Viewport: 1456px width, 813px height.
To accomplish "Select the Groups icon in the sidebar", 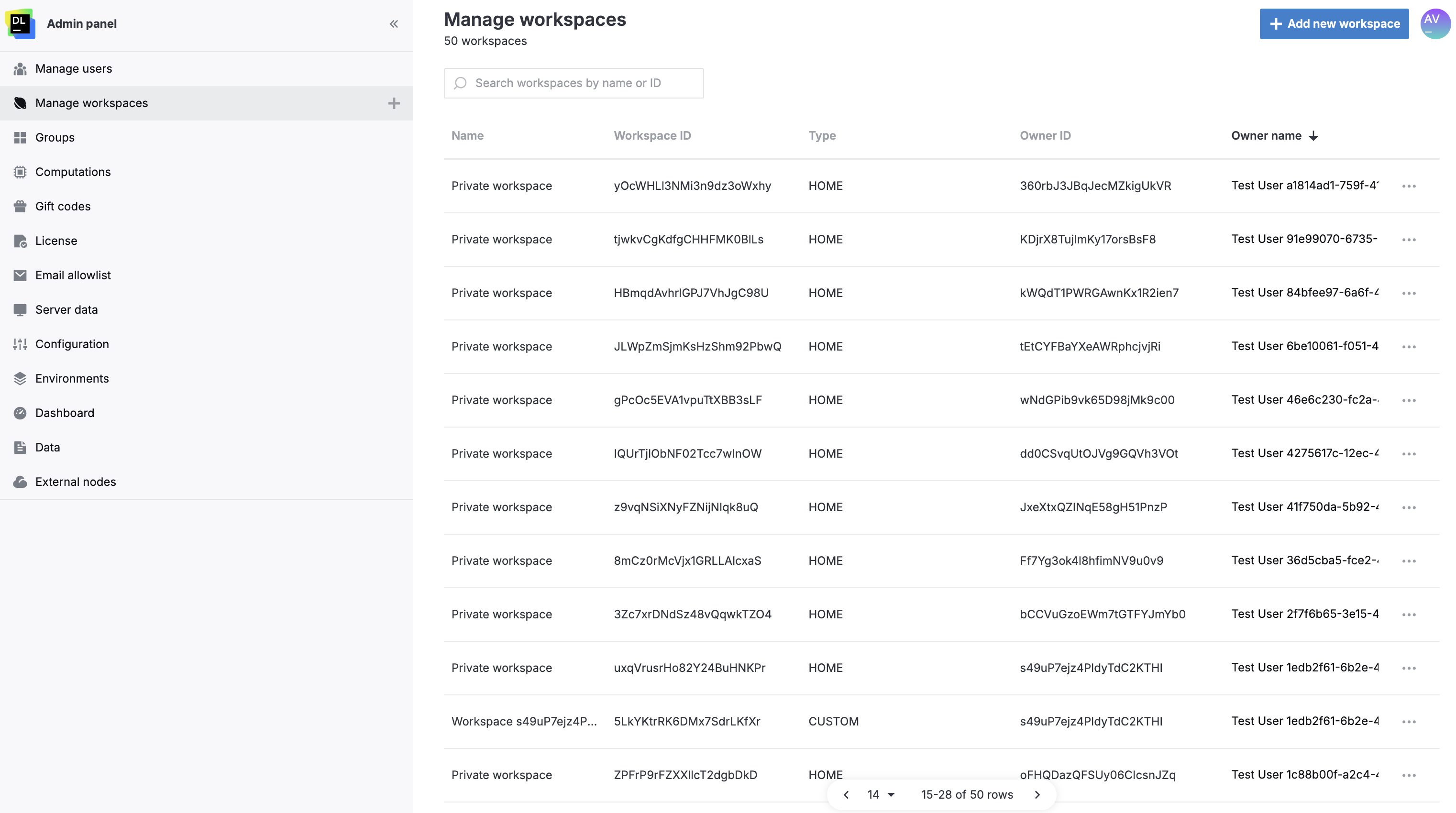I will (21, 137).
